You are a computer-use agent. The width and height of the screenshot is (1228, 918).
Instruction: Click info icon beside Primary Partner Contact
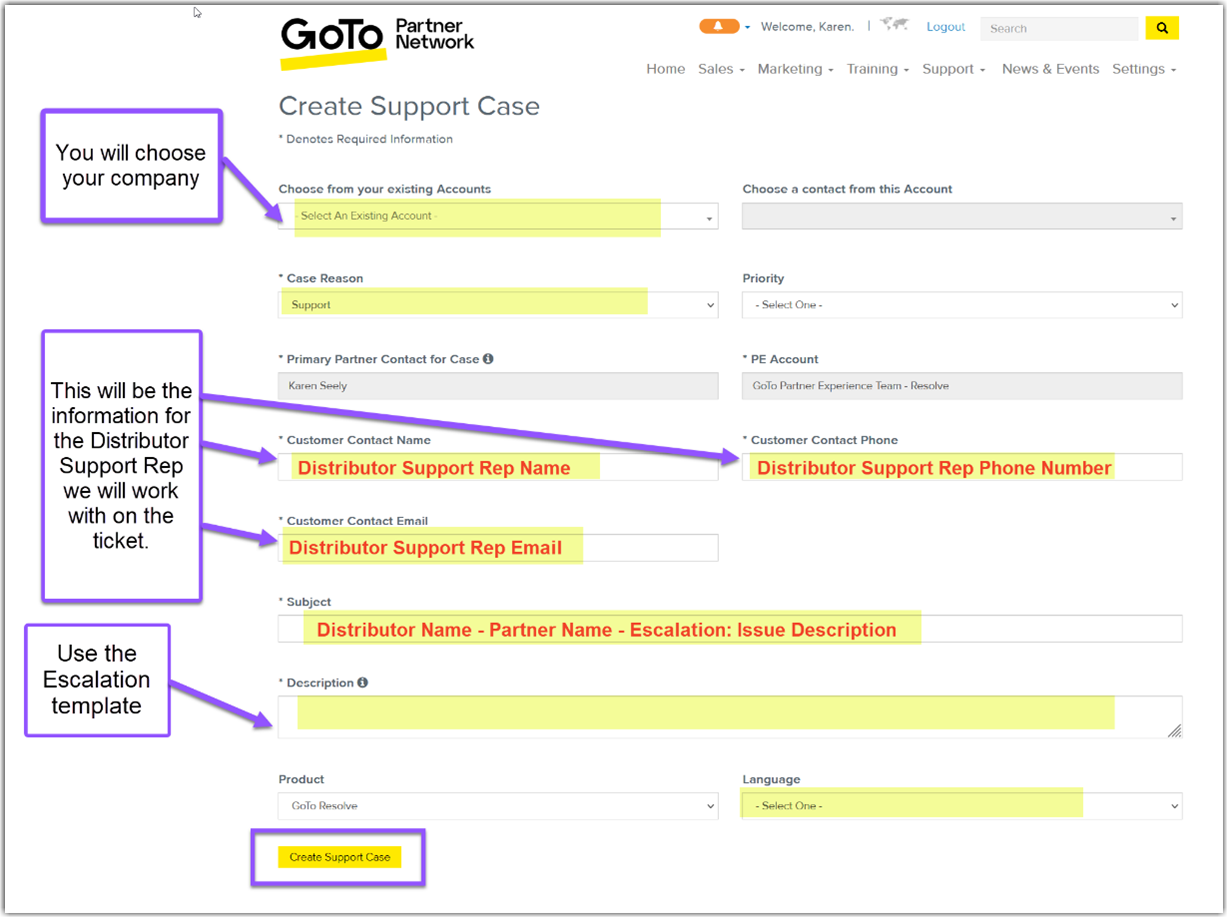click(x=488, y=359)
